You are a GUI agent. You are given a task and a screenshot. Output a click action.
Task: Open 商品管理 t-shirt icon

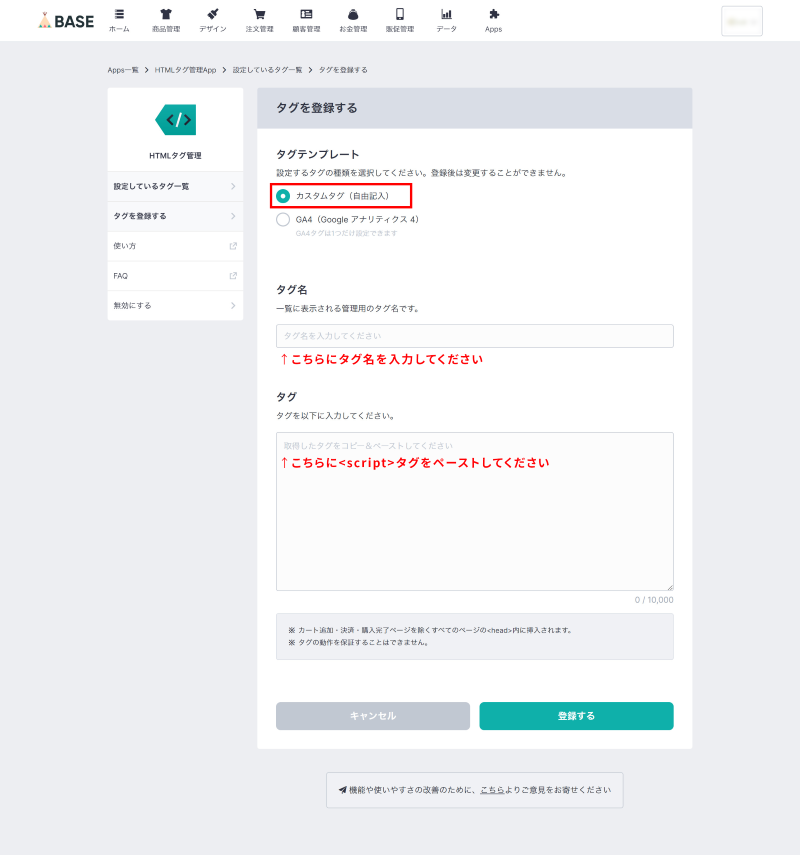[x=166, y=14]
